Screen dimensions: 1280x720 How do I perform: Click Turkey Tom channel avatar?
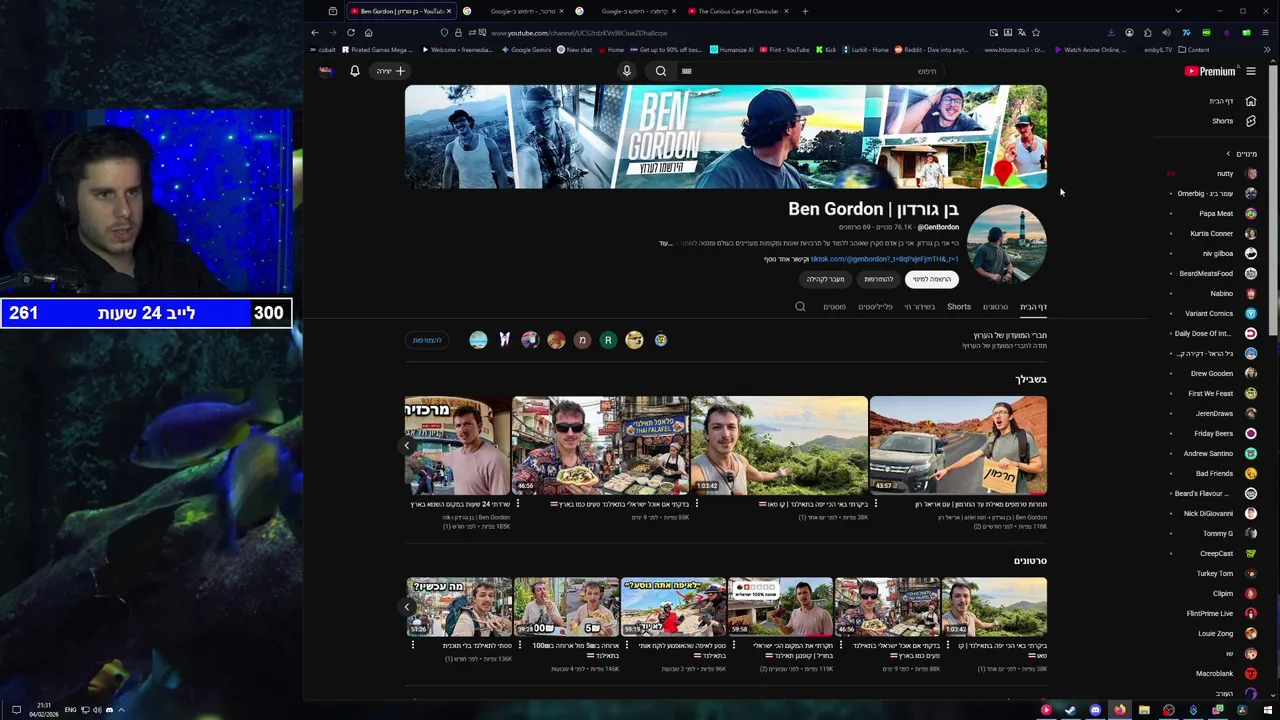tap(1251, 573)
